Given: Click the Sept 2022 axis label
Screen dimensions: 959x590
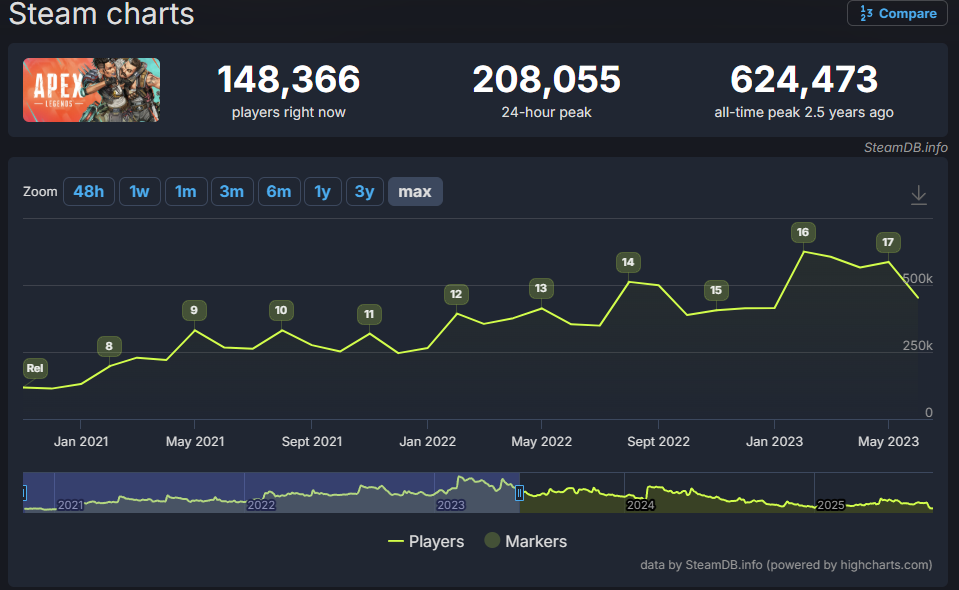Looking at the screenshot, I should (x=658, y=441).
